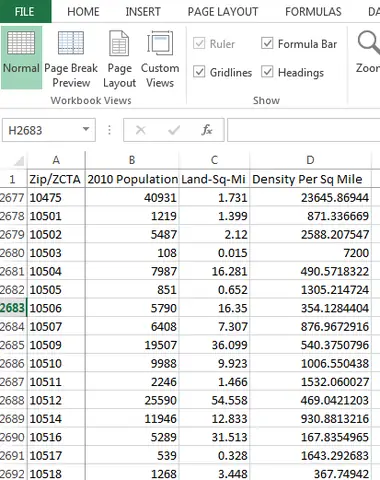Select cell with population 1268
Screen dimensions: 380x480
[132, 473]
